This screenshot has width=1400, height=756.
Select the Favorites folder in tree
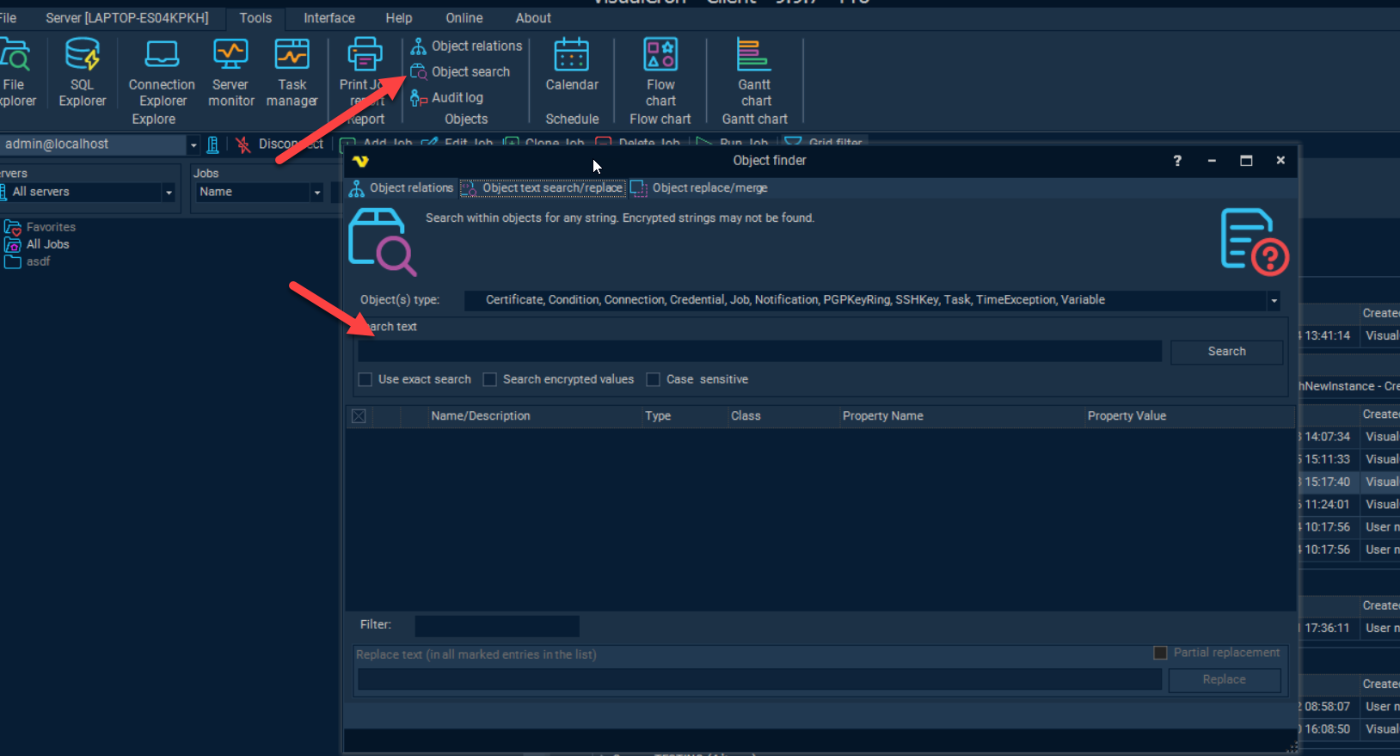[50, 227]
